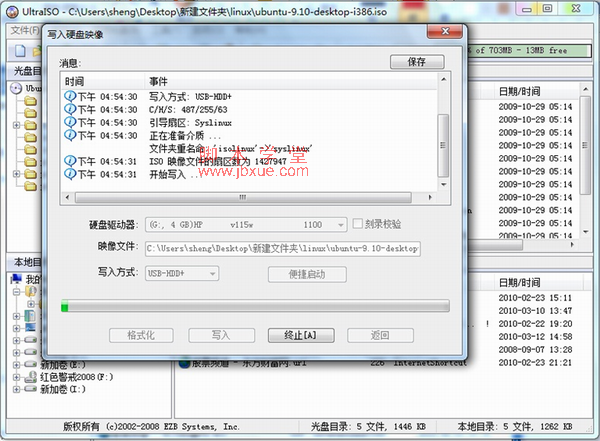Click local file date 2010-02-22 19:20
This screenshot has height=441, width=600.
(x=535, y=324)
